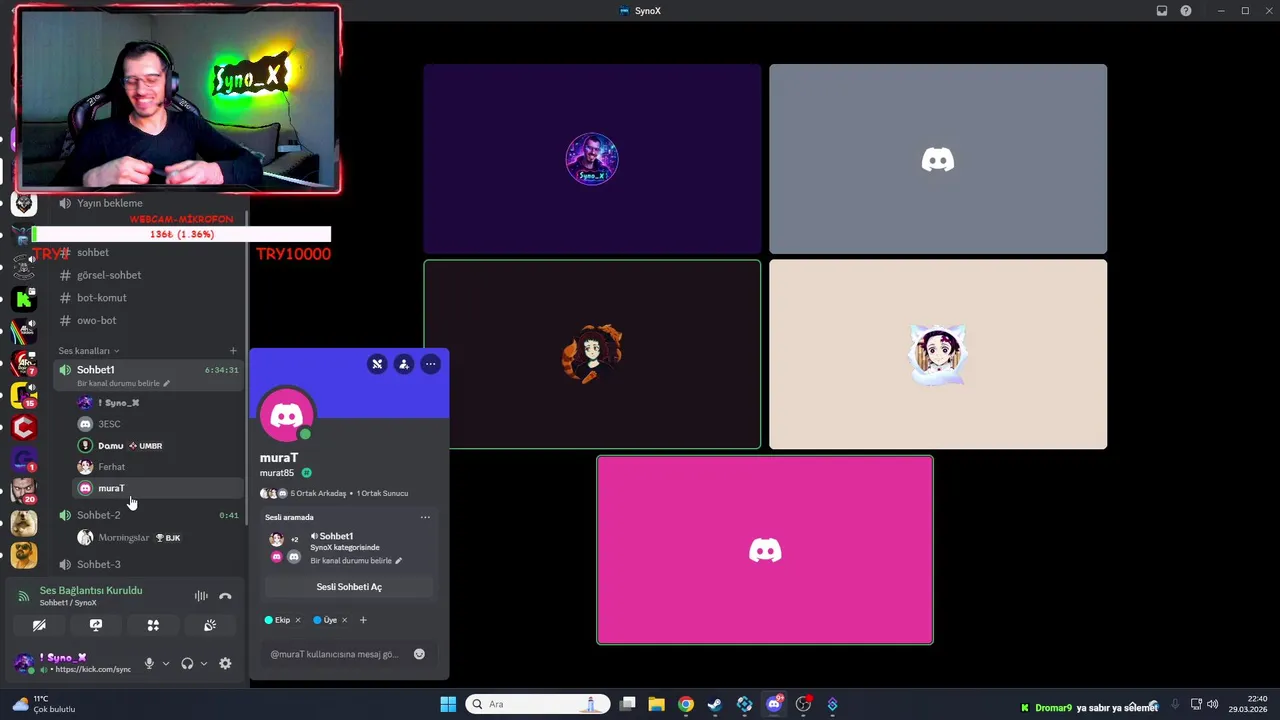Viewport: 1280px width, 720px height.
Task: Click own avatar in user panel
Action: [x=23, y=663]
